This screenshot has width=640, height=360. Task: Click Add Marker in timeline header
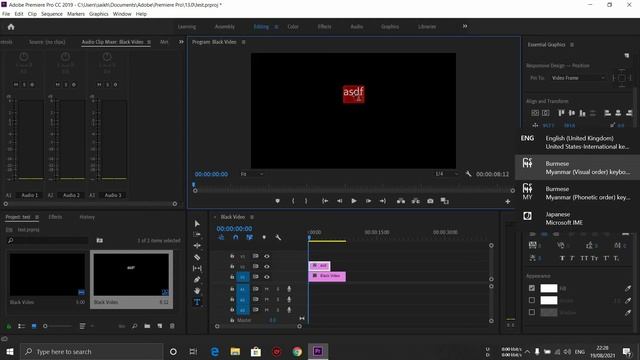click(264, 237)
